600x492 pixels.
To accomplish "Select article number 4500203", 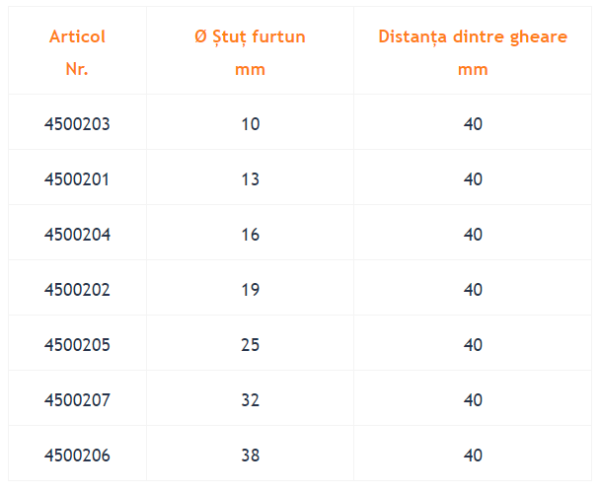I will (x=77, y=124).
